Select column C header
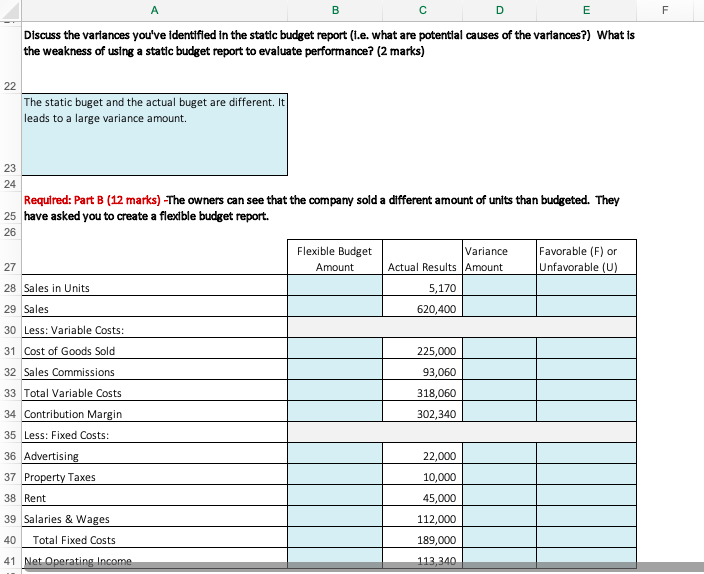This screenshot has height=574, width=704. point(422,10)
